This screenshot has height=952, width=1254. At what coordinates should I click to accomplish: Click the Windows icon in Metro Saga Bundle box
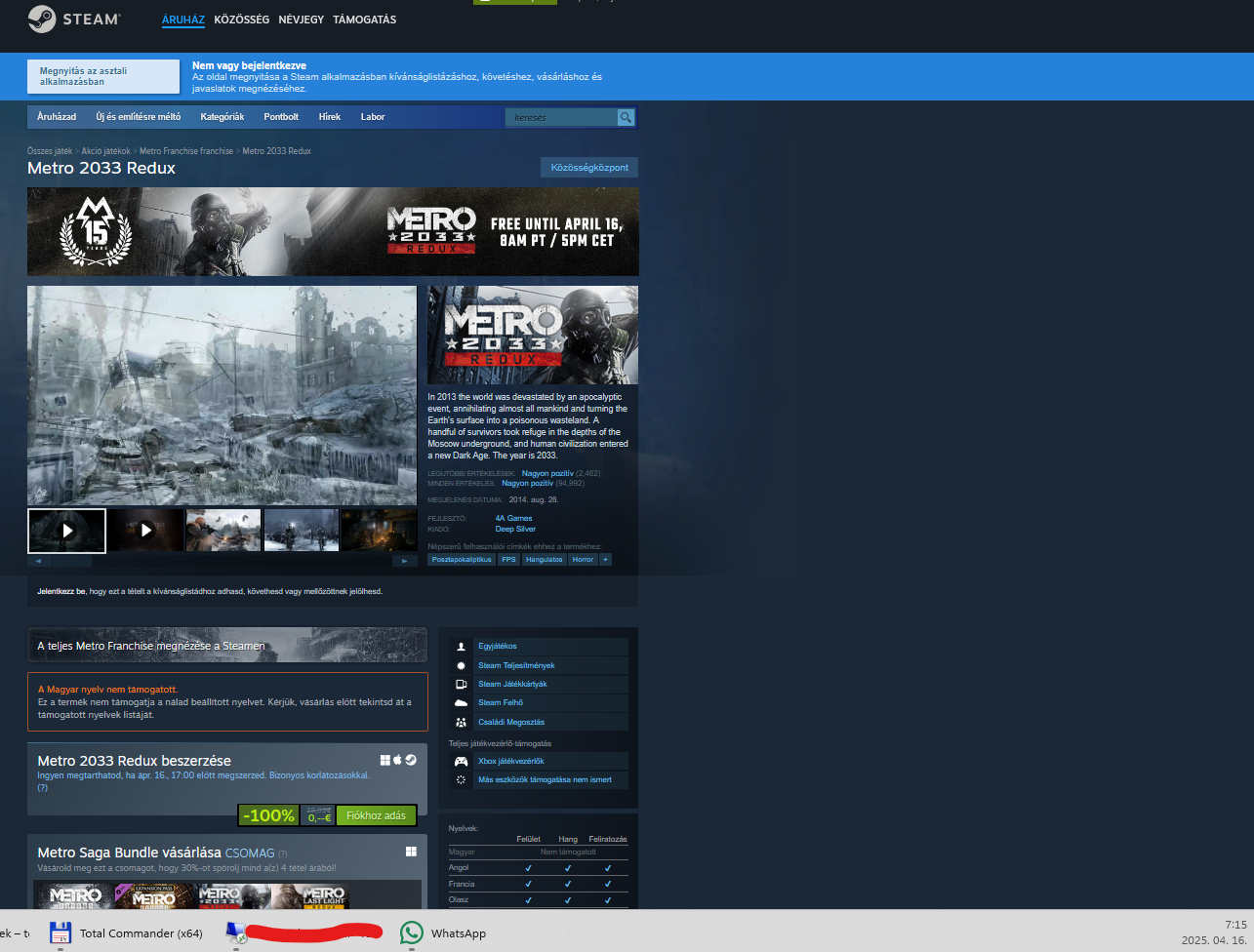click(411, 852)
